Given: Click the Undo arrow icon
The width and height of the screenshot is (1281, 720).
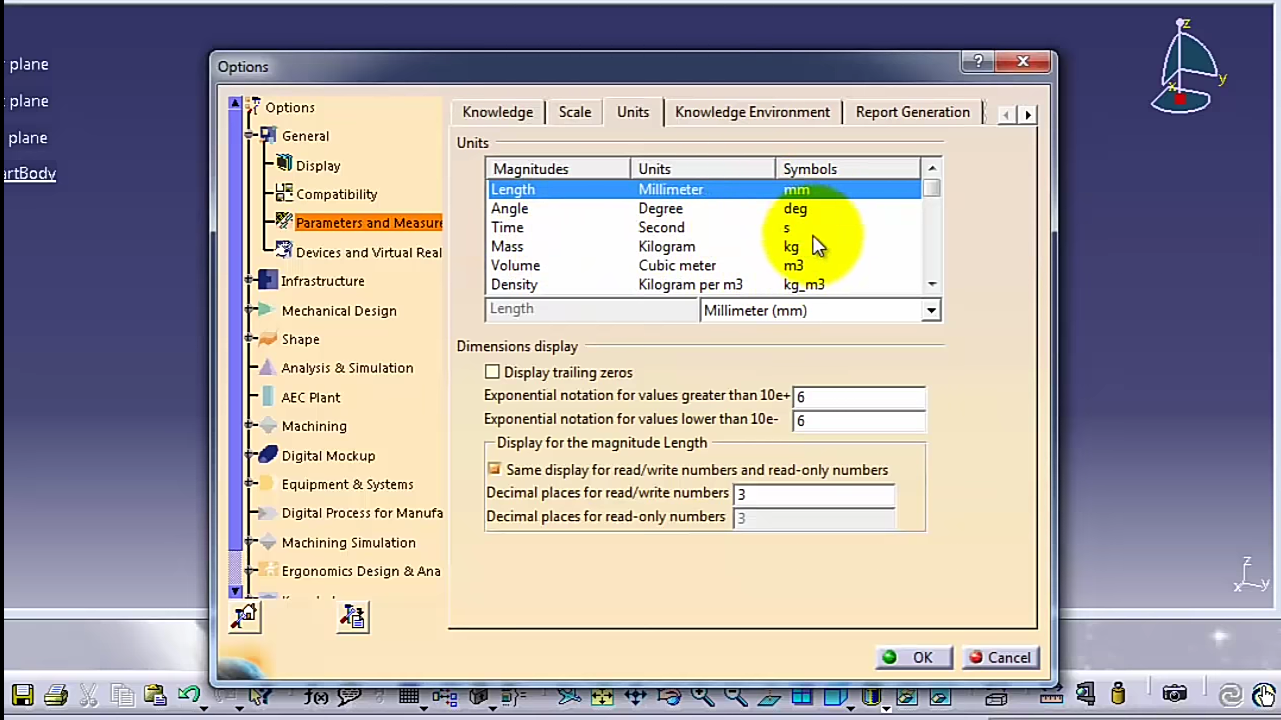Looking at the screenshot, I should pos(188,695).
